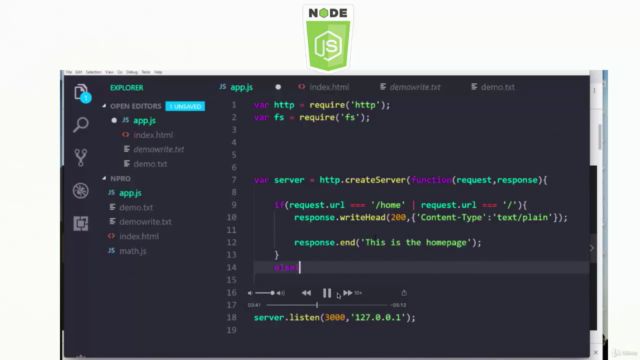Click the 1 UNSAVED badge
640x360 pixels.
coord(185,106)
